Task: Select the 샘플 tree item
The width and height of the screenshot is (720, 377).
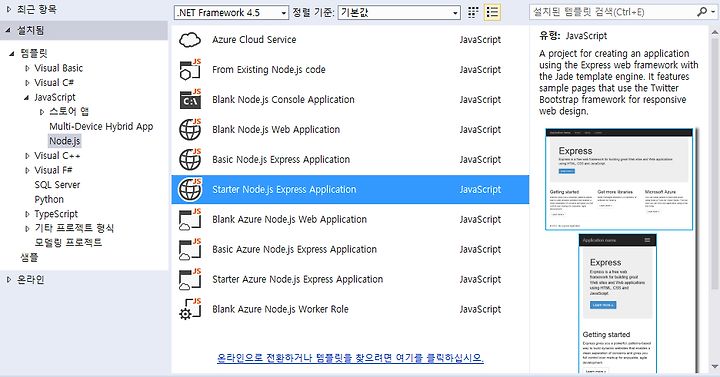Action: pos(29,257)
